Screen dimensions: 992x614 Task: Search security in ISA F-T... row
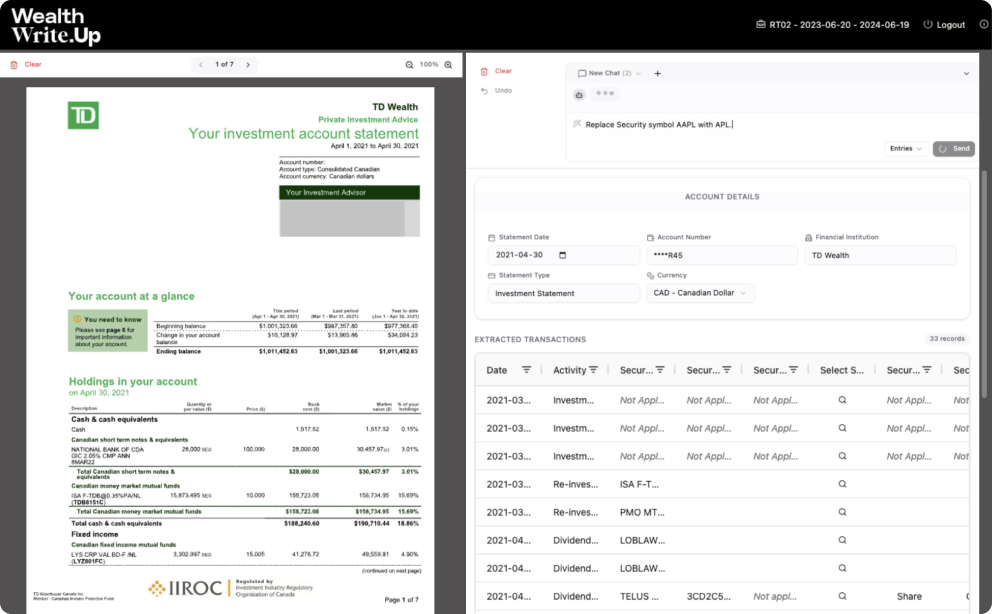click(842, 484)
